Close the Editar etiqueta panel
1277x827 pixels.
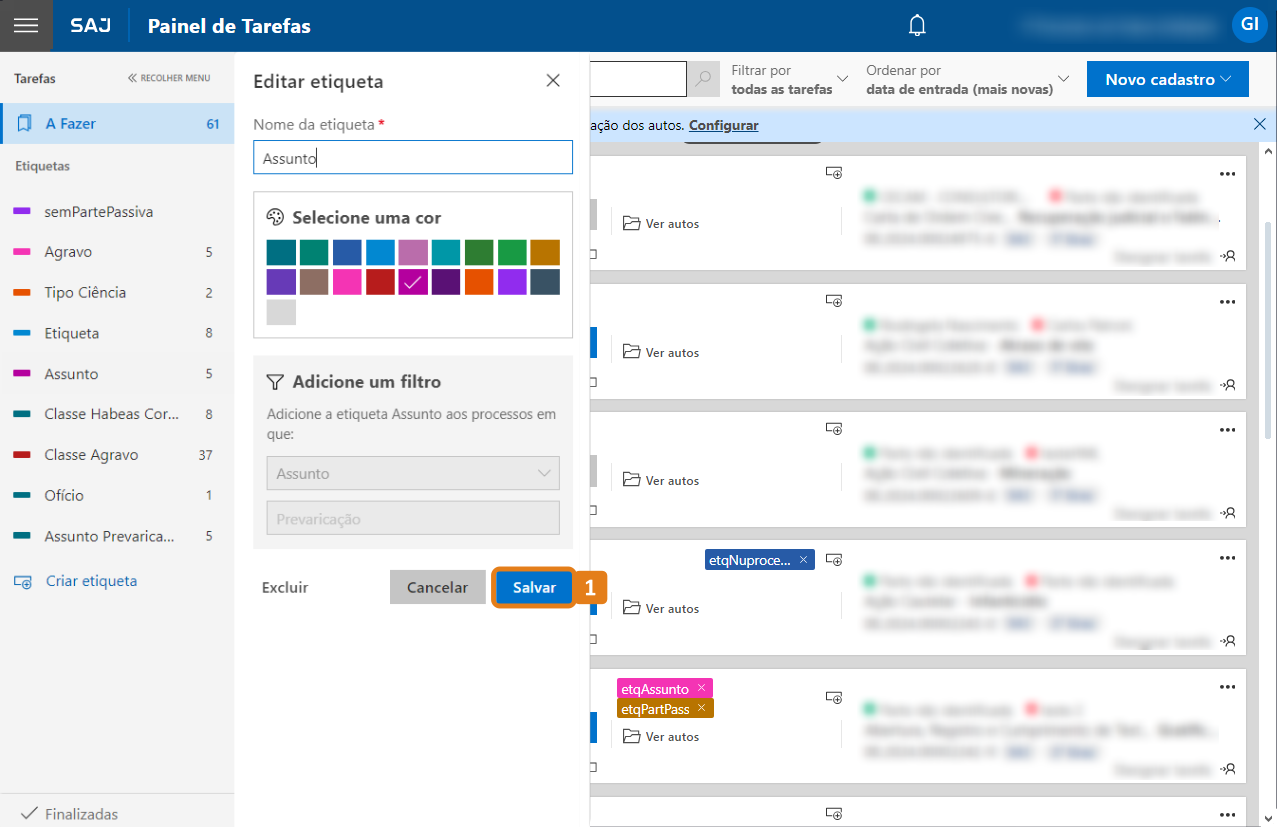click(553, 81)
